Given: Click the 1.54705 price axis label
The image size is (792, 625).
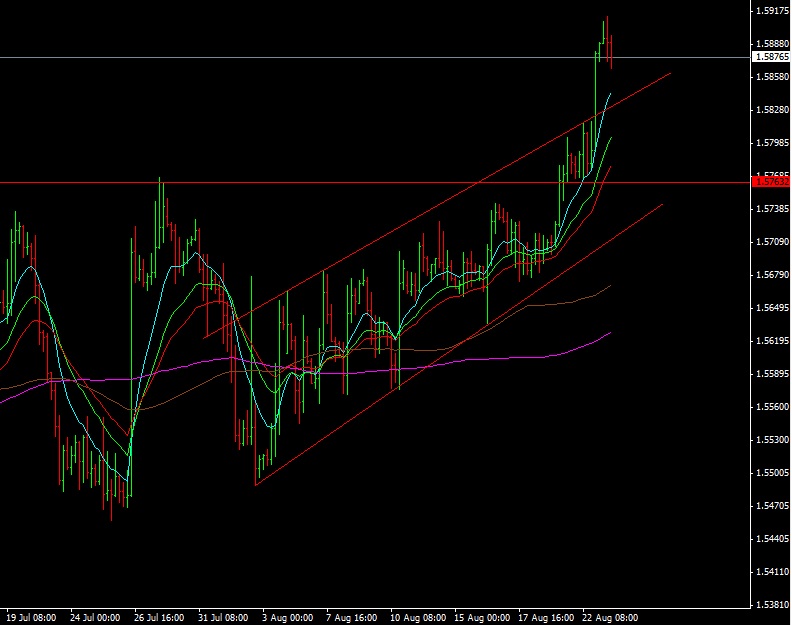Looking at the screenshot, I should tap(772, 506).
